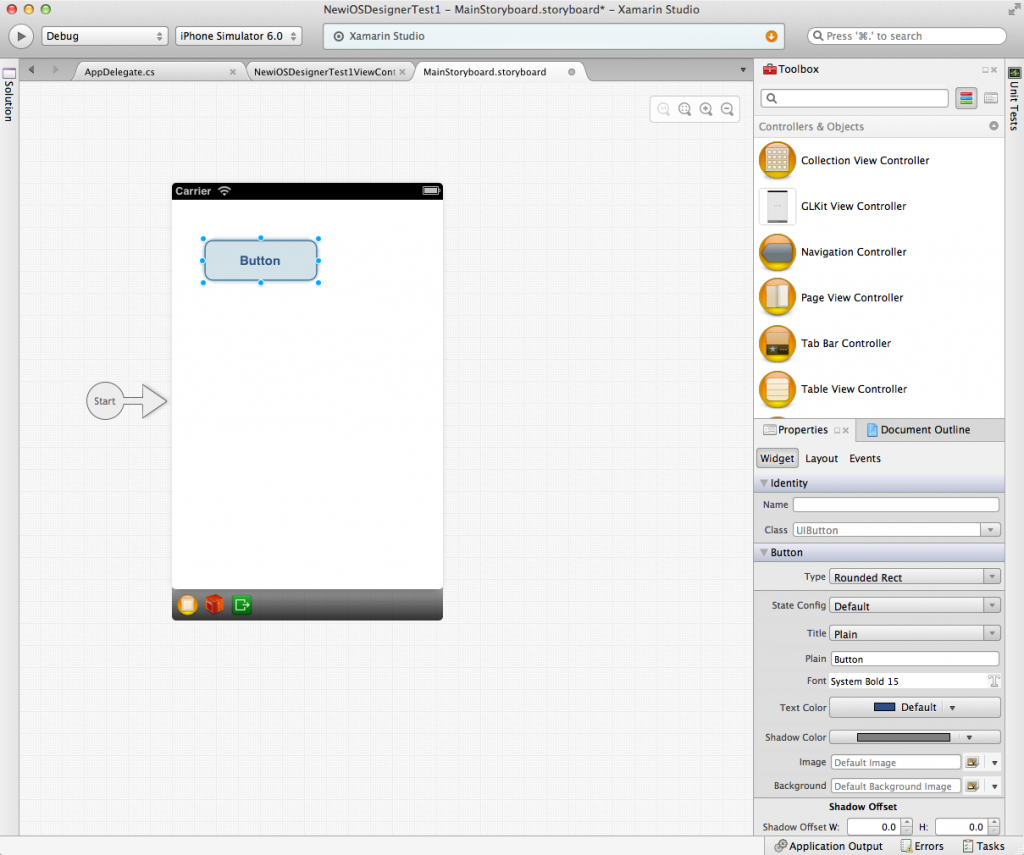
Task: Select the Widget properties tab
Action: point(777,459)
